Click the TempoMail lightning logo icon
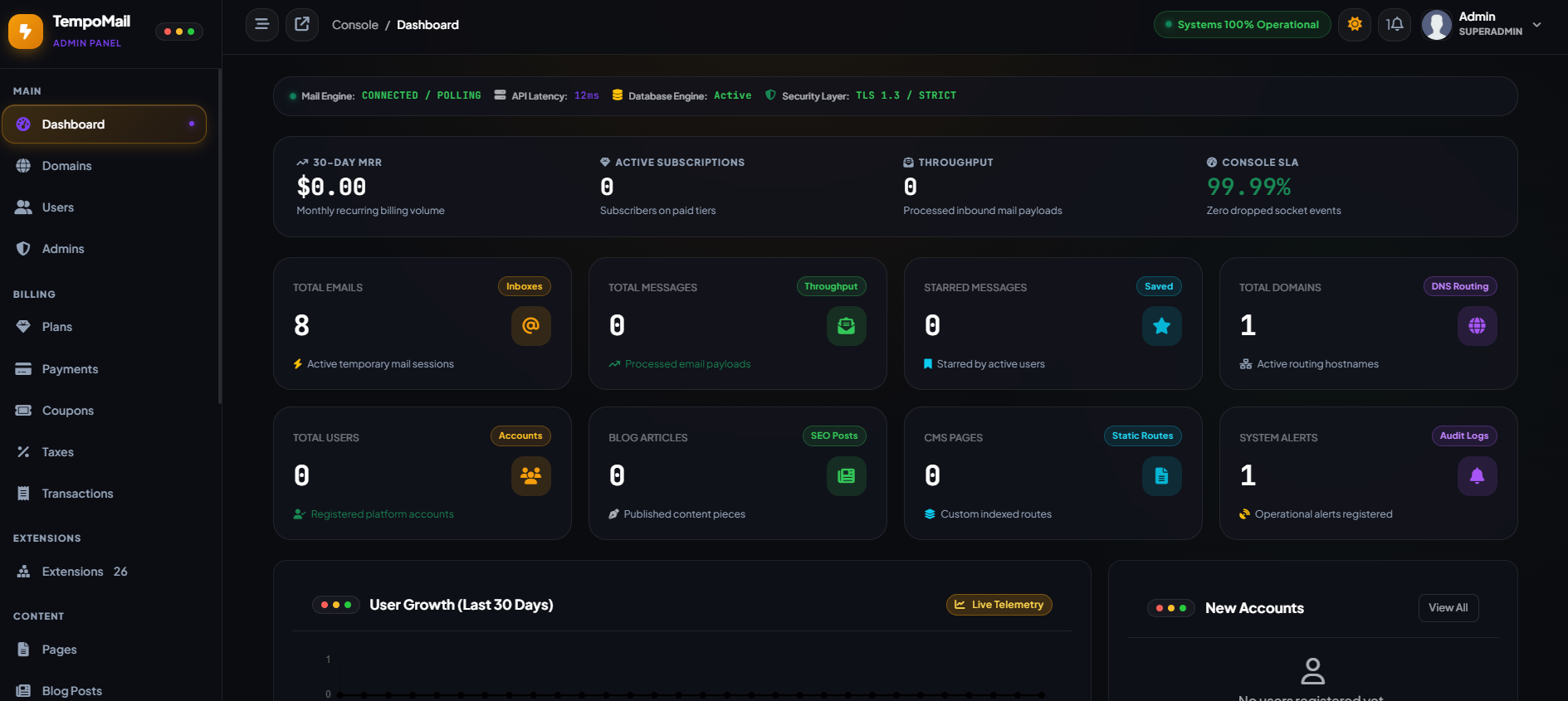The height and width of the screenshot is (701, 1568). [26, 32]
